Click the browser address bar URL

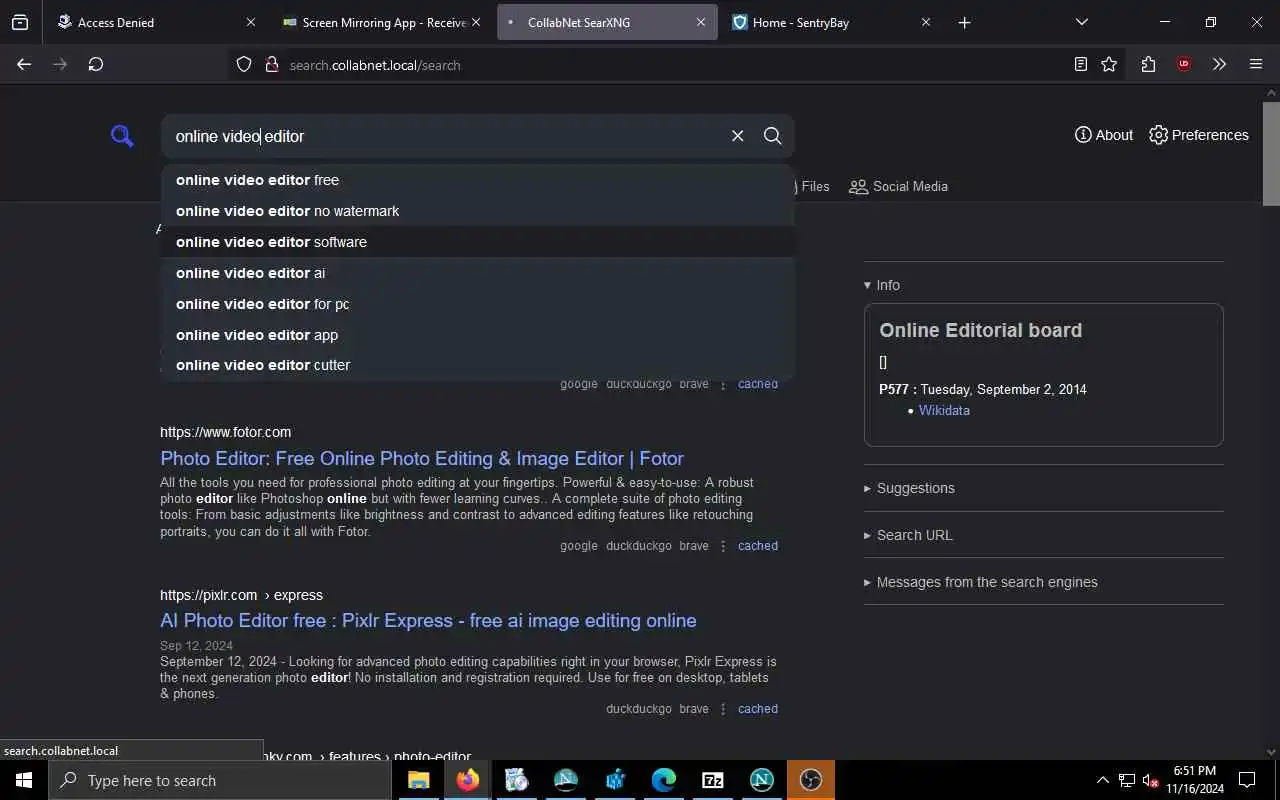[375, 65]
